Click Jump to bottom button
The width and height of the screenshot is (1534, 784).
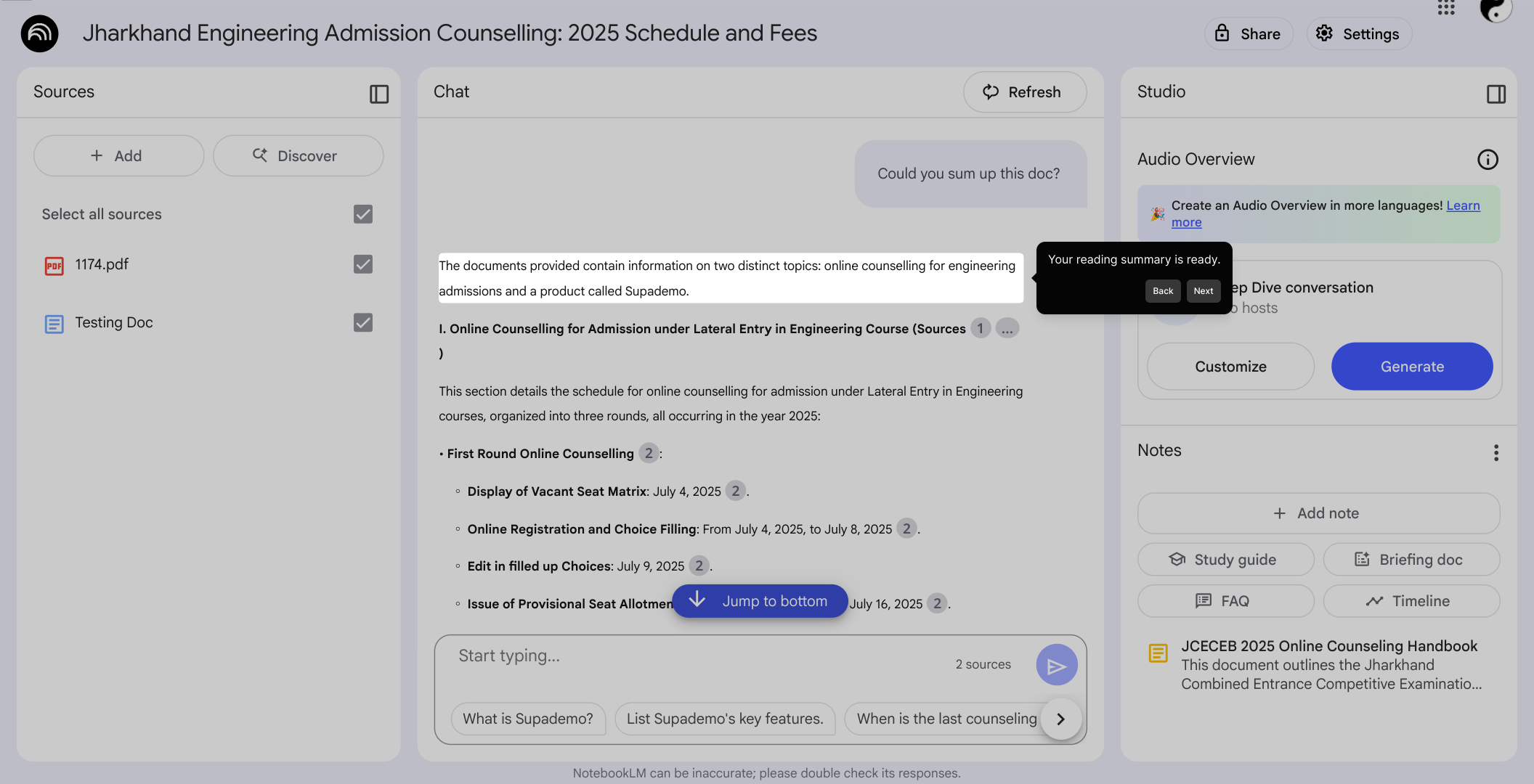point(760,601)
